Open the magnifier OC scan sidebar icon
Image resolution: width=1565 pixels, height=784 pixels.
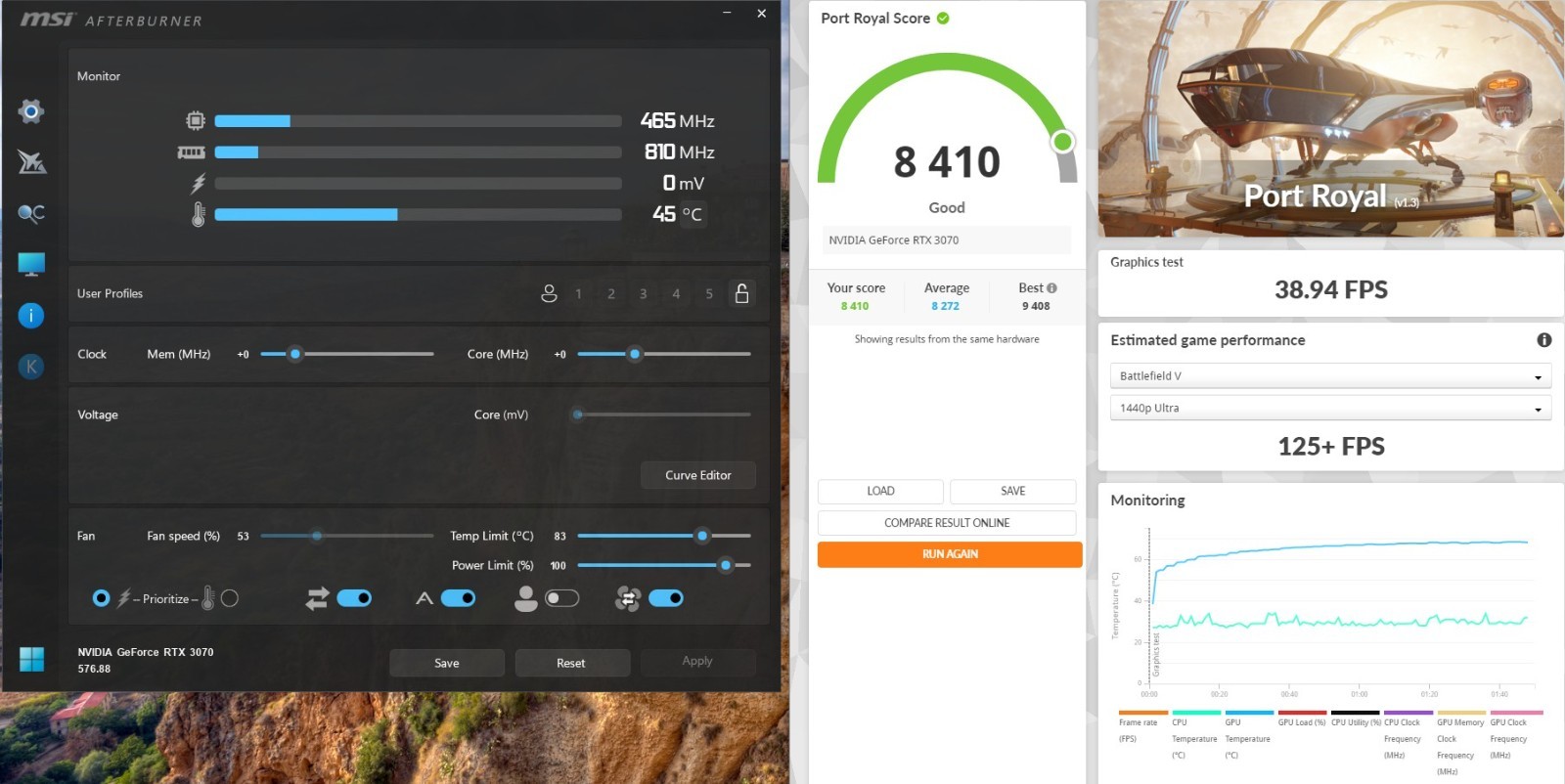[31, 213]
